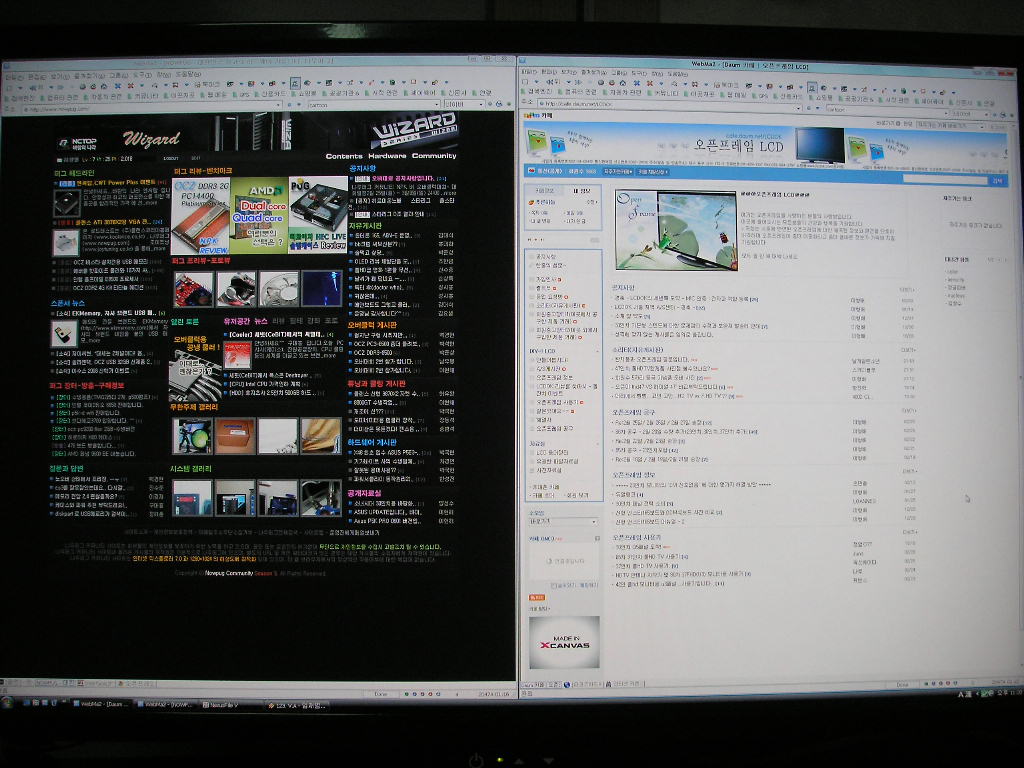Click the boxed highlighted toolbar icon in left window
This screenshot has height=768, width=1024.
tap(295, 83)
